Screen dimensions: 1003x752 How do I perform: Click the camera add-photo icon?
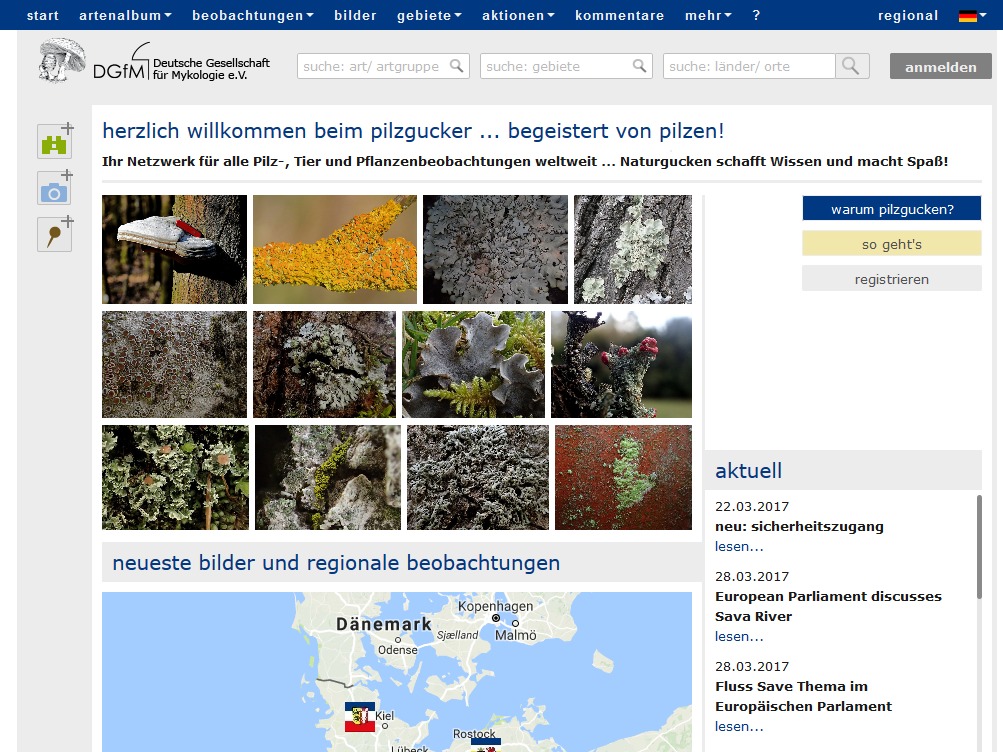[x=54, y=190]
